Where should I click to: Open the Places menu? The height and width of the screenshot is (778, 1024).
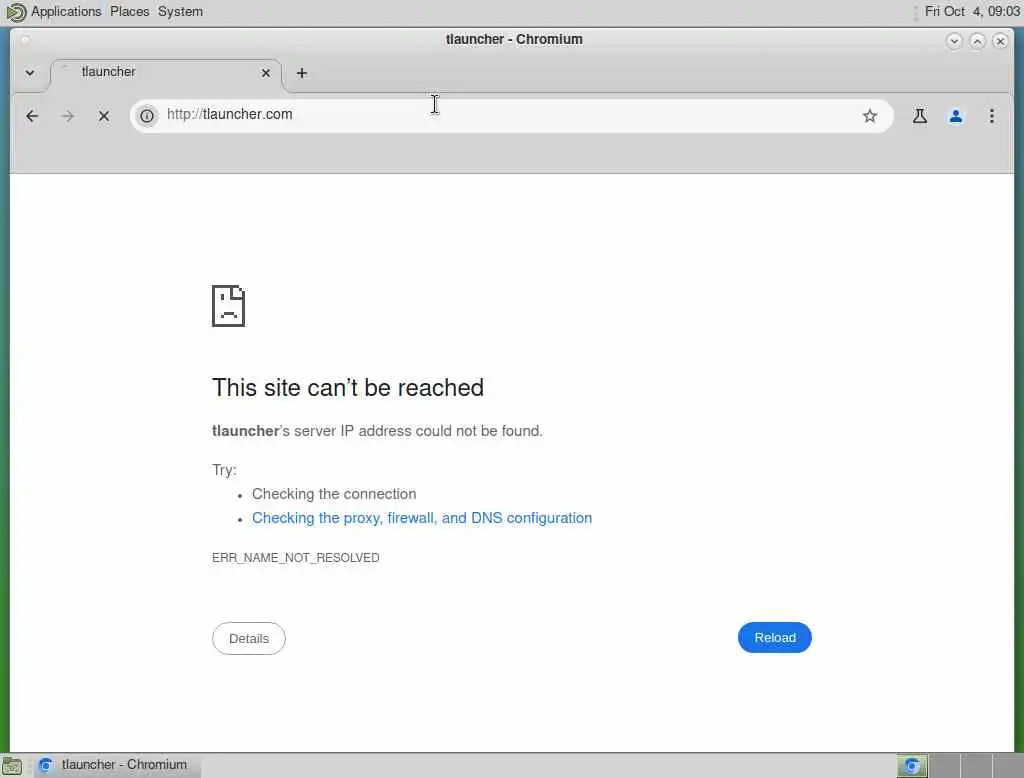[129, 12]
